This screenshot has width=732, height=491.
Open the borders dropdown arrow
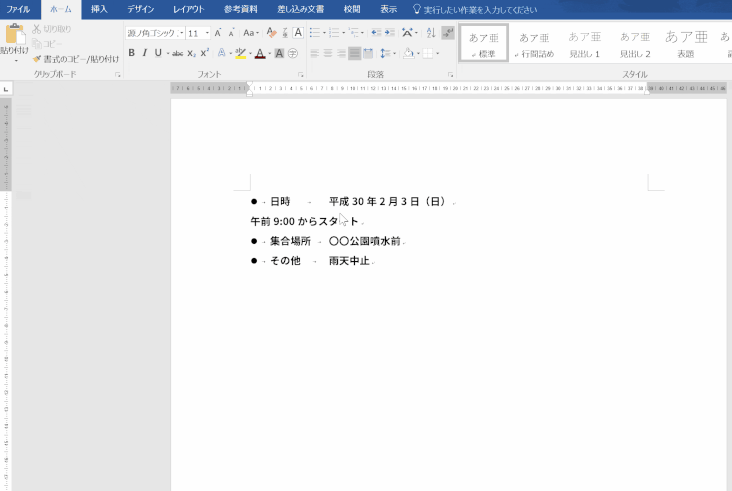[x=437, y=53]
